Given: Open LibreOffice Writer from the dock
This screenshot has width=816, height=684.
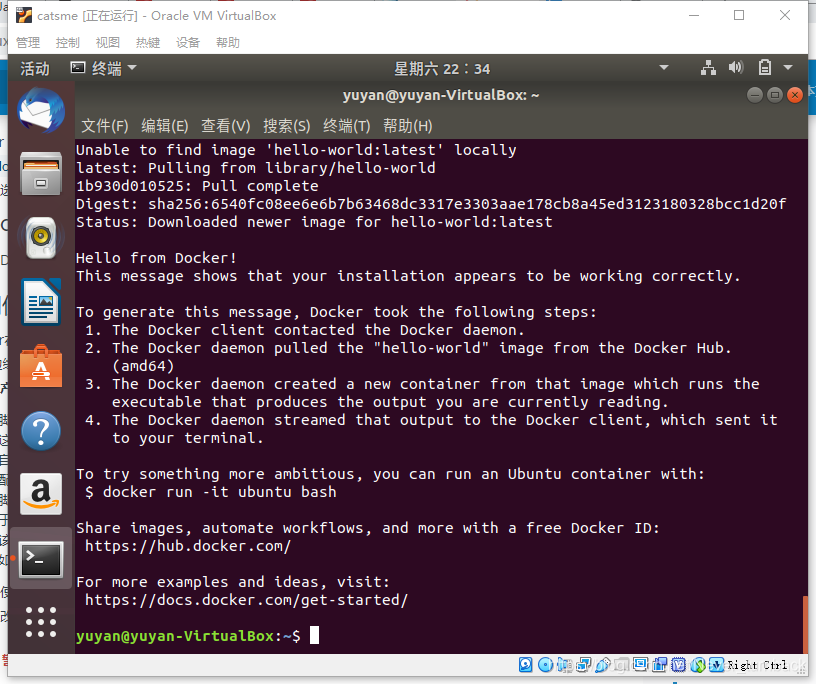Looking at the screenshot, I should (41, 302).
